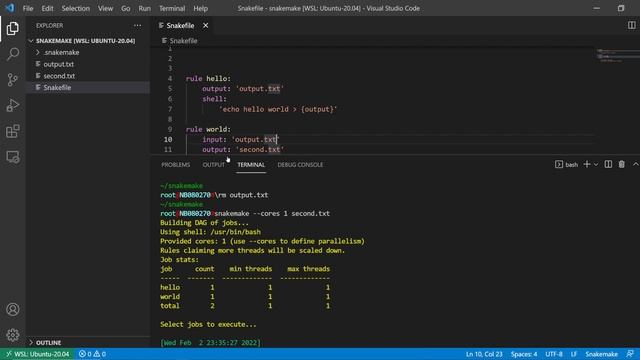Open Explorer views and more actions ellipsis
This screenshot has width=640, height=360.
[x=137, y=25]
